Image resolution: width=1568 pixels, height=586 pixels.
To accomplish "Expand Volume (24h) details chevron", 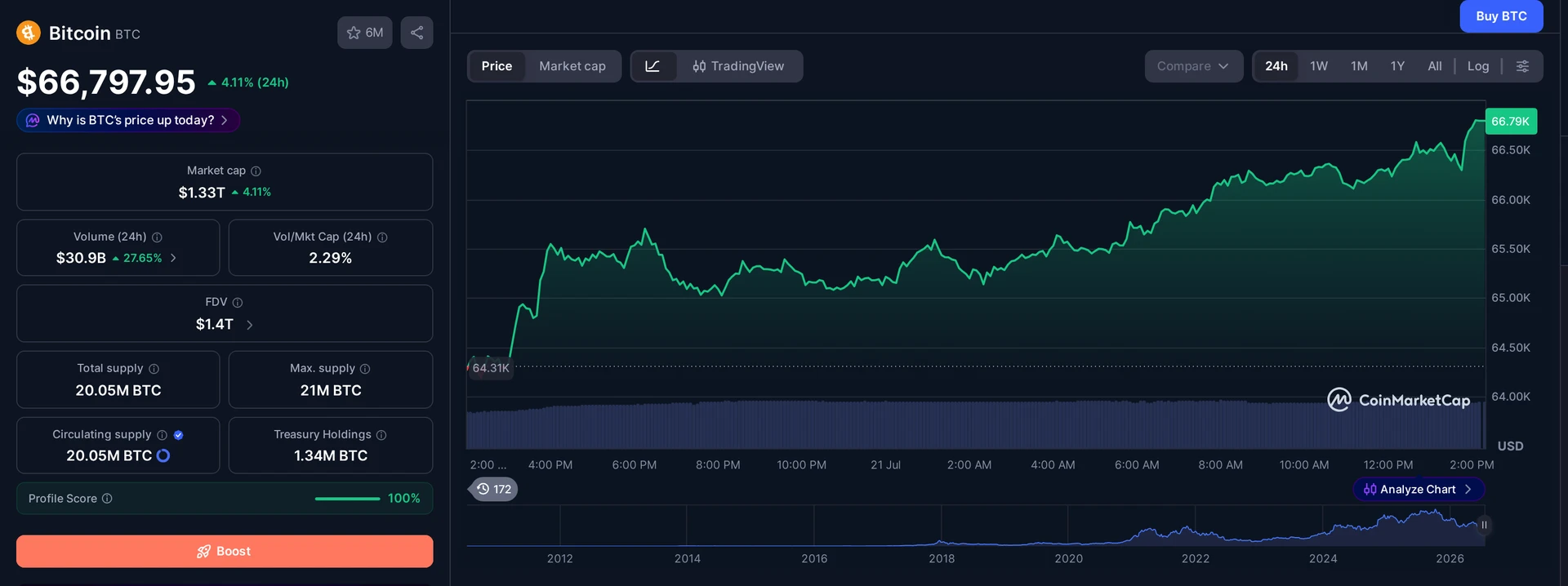I will (173, 258).
